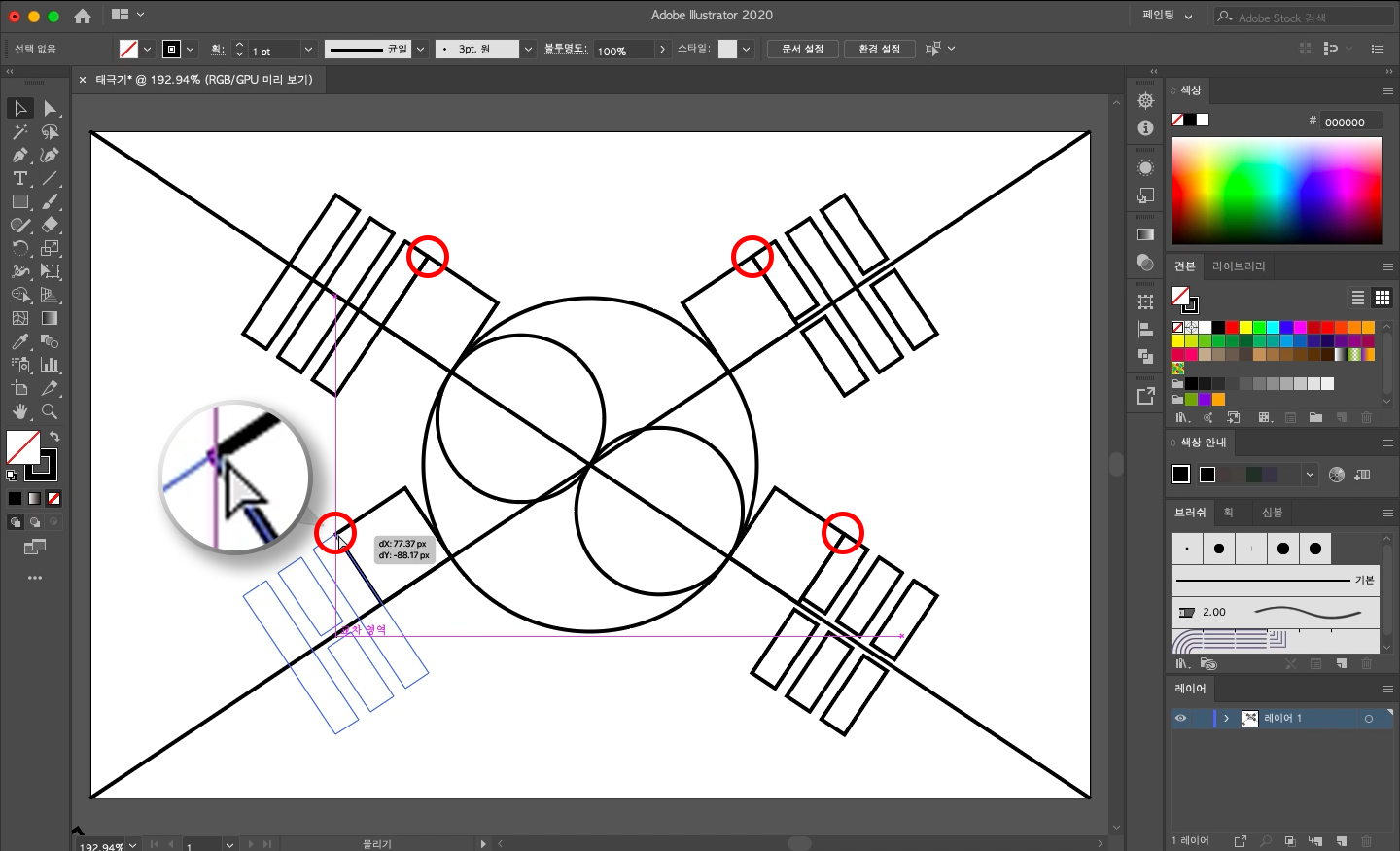
Task: Select the Curvature tool
Action: pos(51,155)
